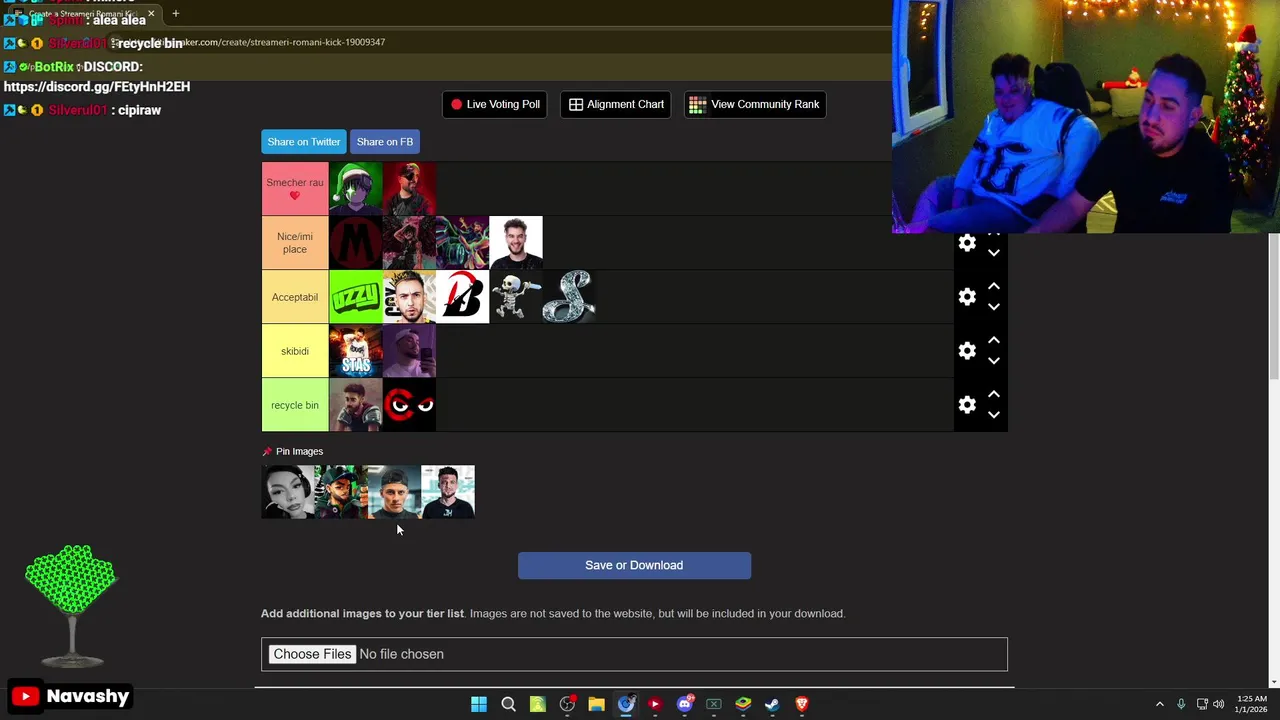Open the green app icon next to search
This screenshot has width=1280, height=720.
(537, 704)
